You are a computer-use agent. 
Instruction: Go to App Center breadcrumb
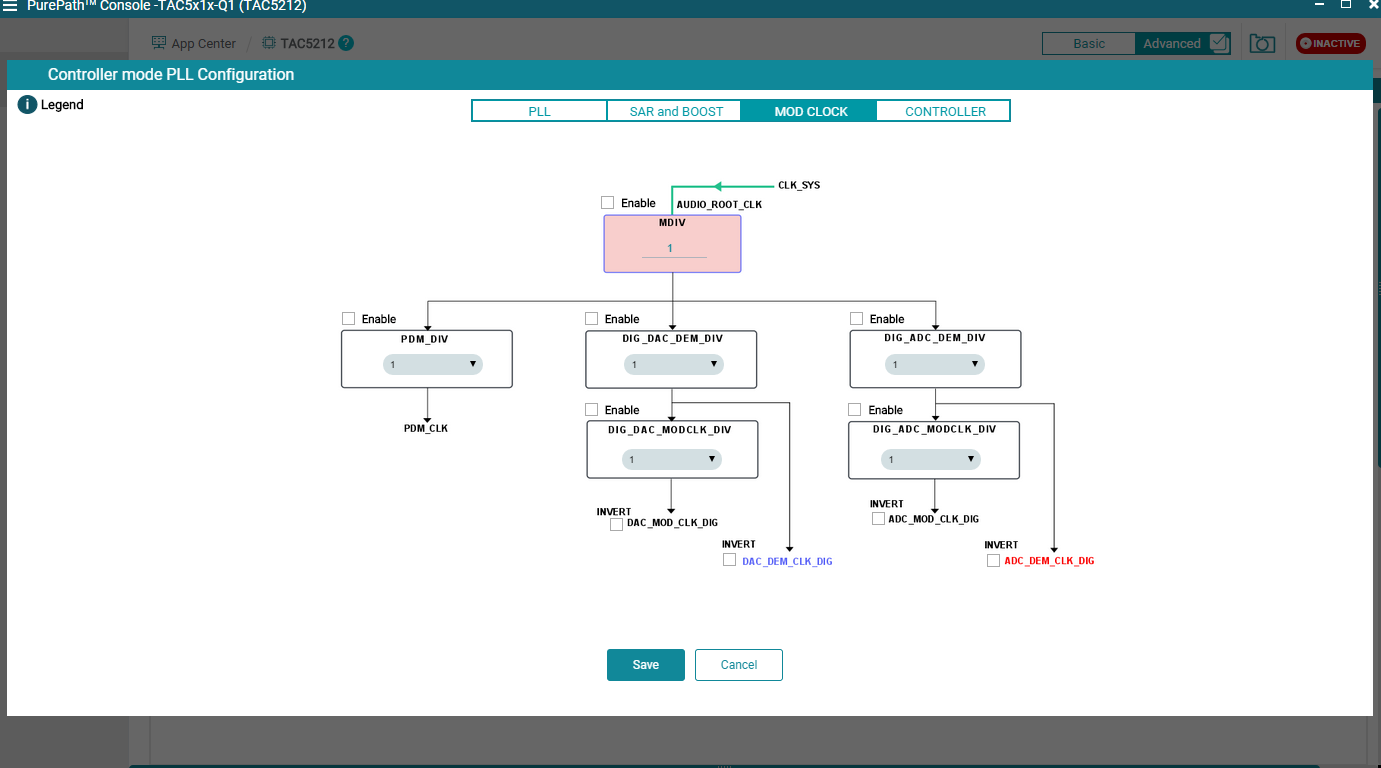204,43
